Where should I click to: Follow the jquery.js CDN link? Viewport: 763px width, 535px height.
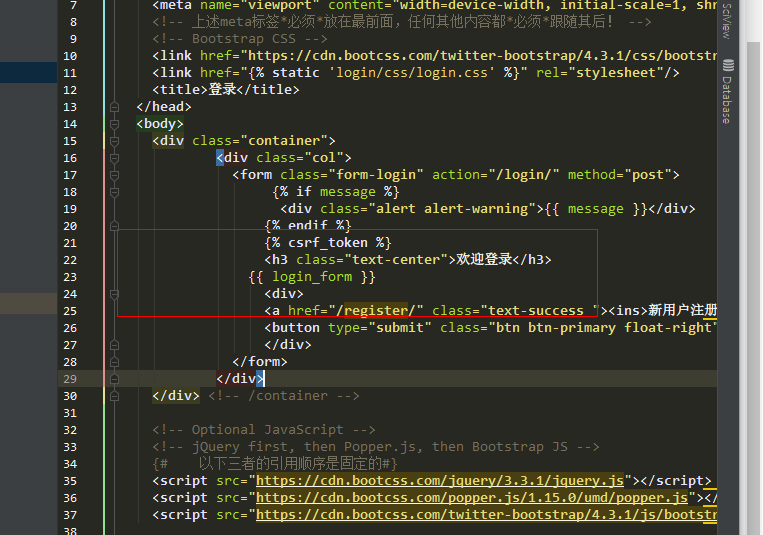tap(440, 481)
